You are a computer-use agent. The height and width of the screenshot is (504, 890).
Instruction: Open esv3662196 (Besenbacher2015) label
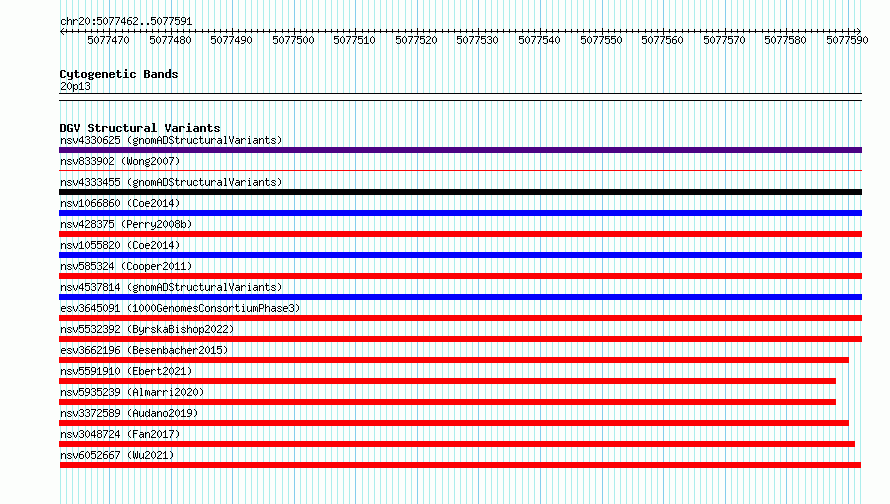[144, 350]
